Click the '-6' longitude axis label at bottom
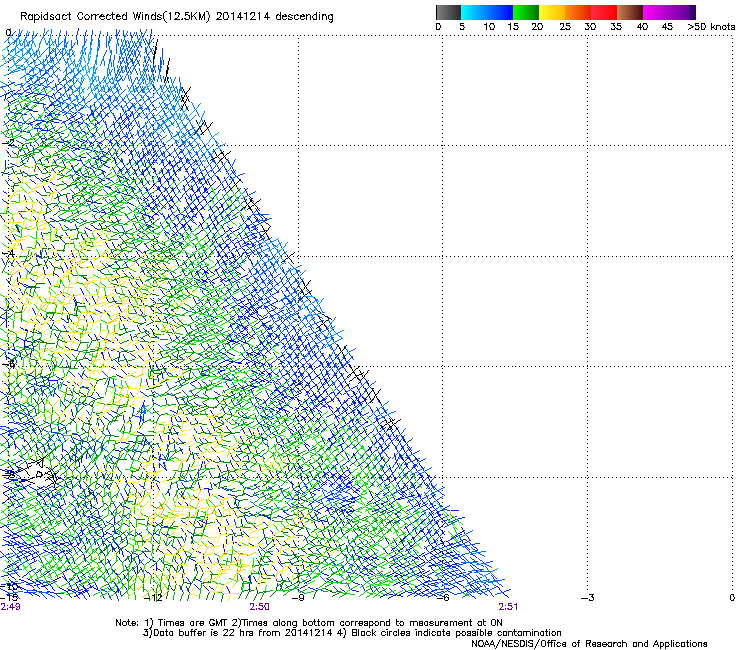 tap(443, 598)
